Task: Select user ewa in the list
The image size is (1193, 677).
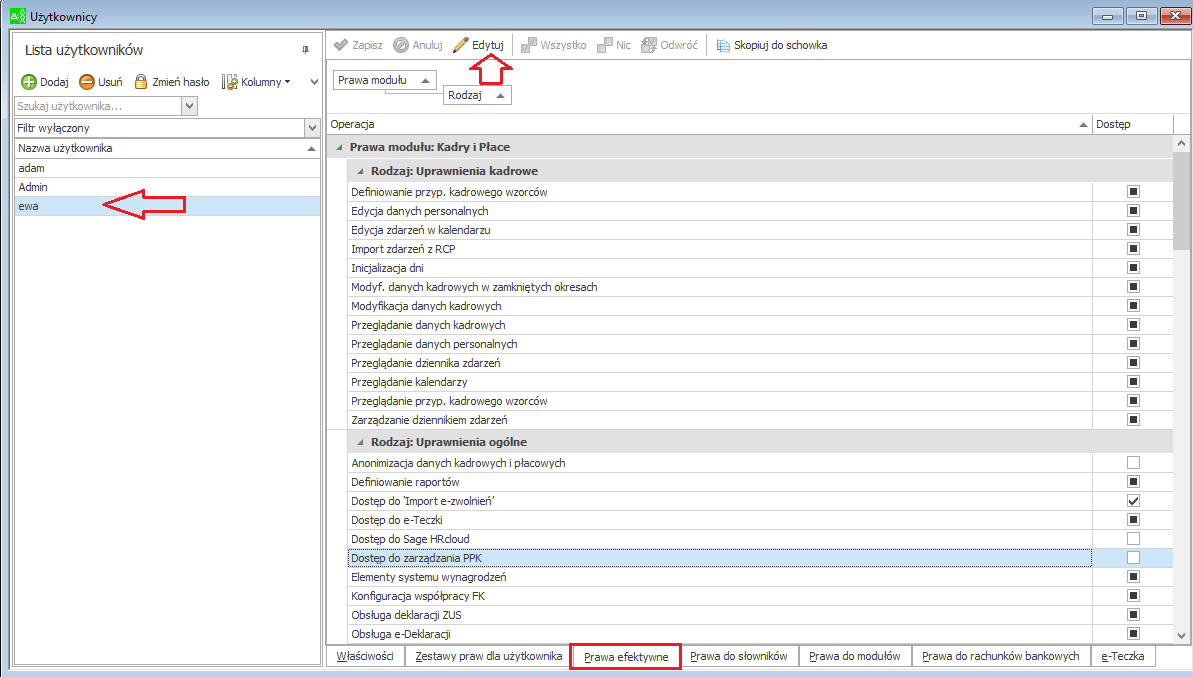Action: click(167, 206)
